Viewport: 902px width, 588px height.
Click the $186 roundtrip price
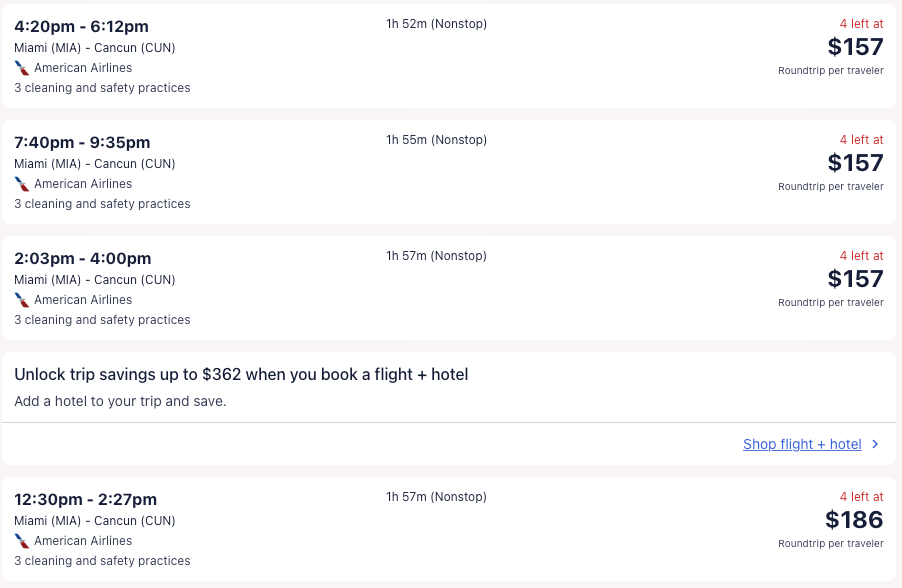tap(854, 520)
